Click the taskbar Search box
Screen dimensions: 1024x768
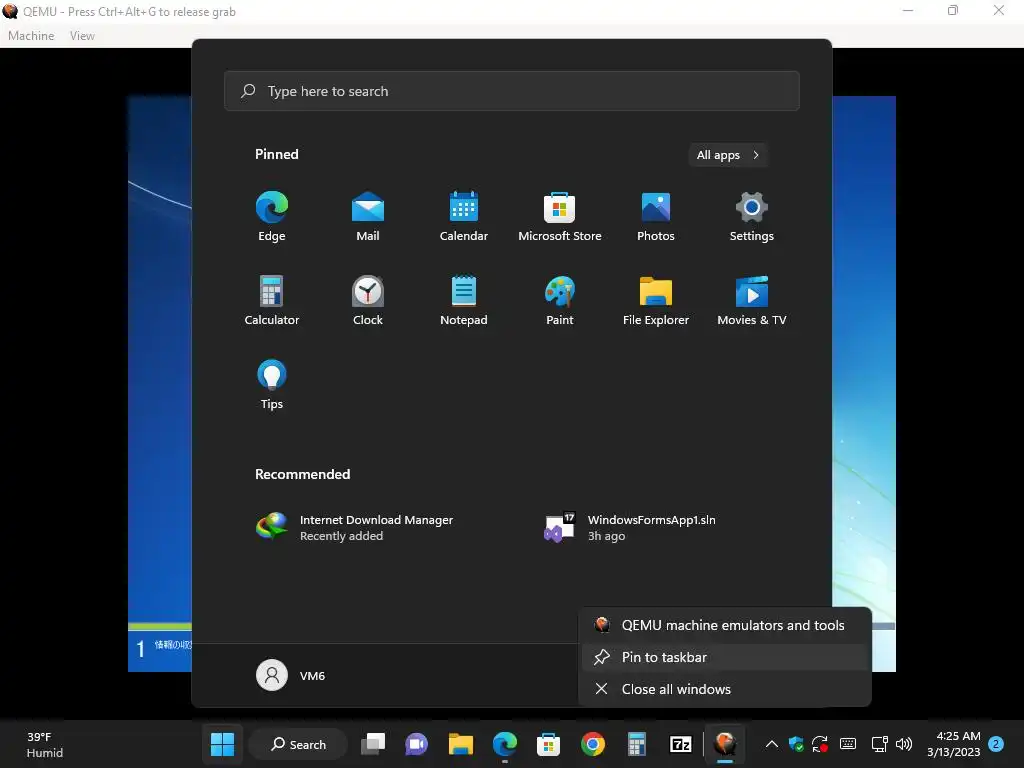(298, 744)
